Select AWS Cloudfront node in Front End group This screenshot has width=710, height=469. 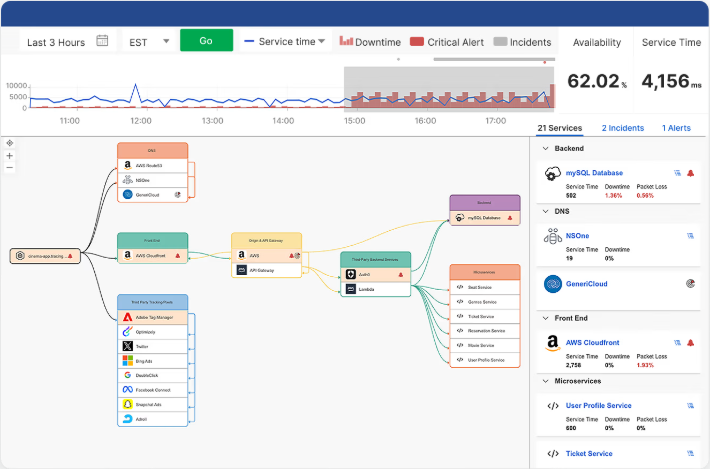[153, 256]
